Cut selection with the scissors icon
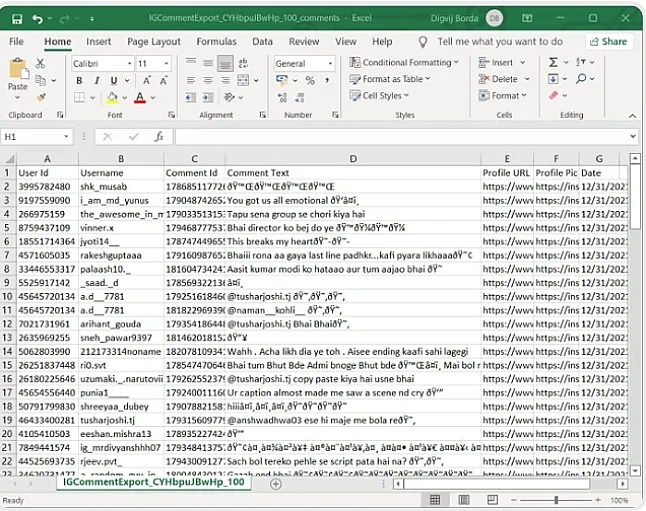Image resolution: width=646 pixels, height=511 pixels. 40,63
